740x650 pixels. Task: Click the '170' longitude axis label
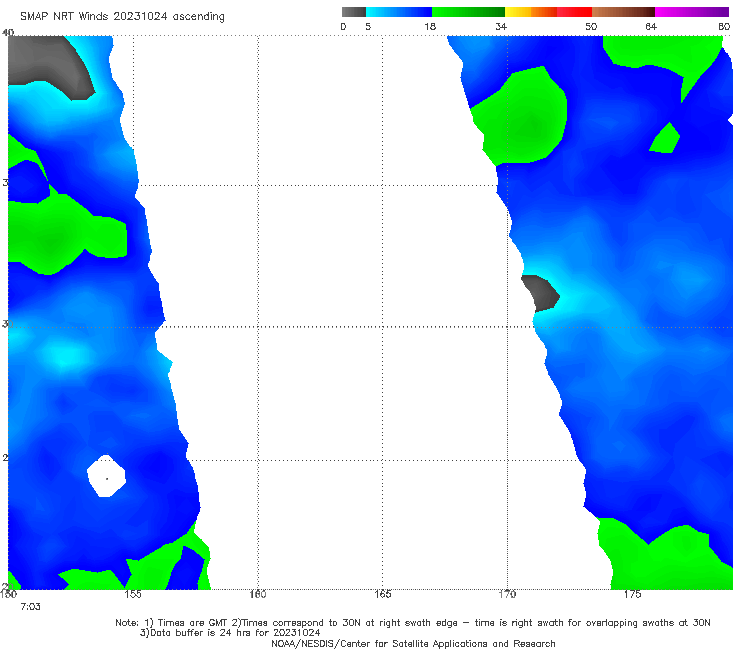(x=507, y=594)
